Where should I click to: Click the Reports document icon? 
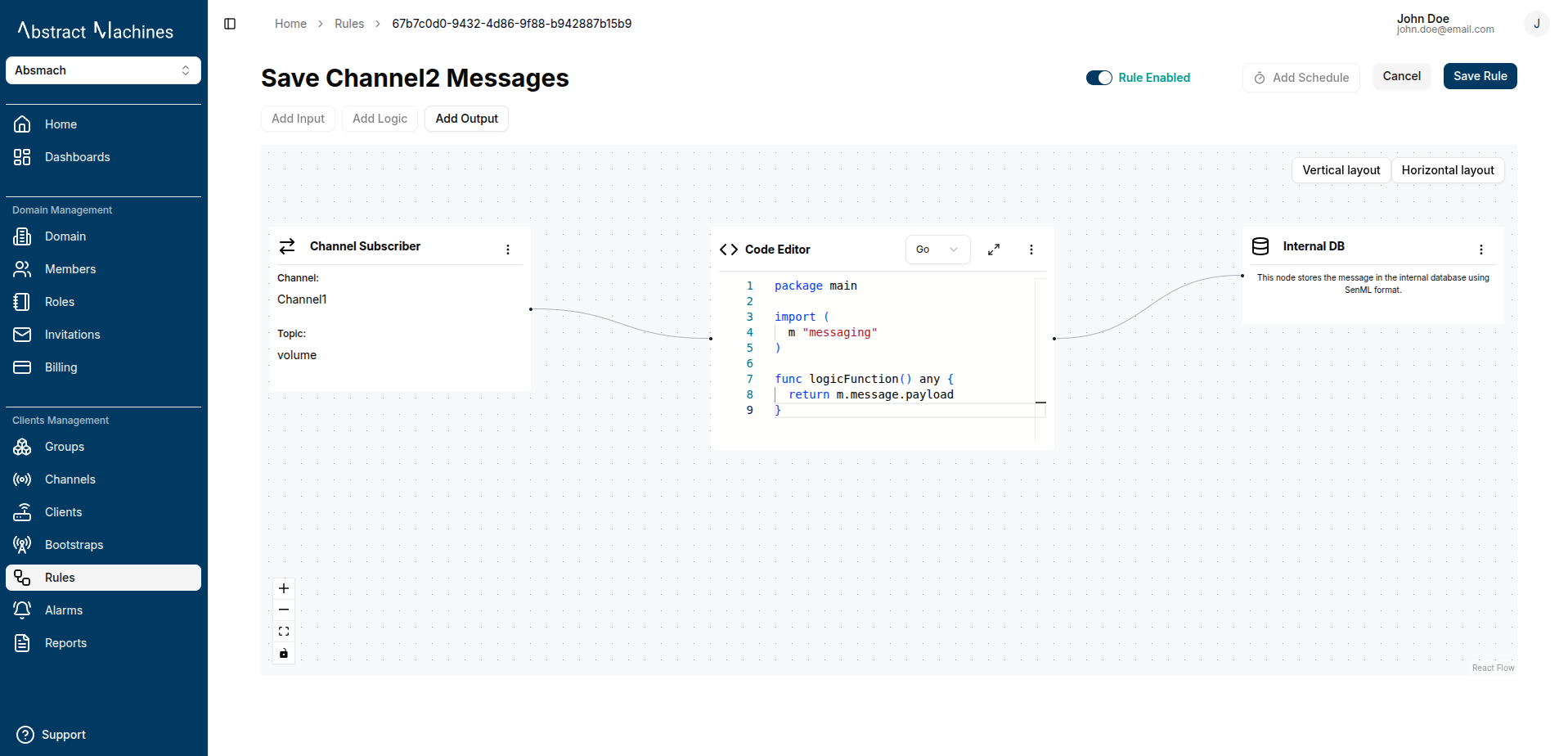(22, 643)
